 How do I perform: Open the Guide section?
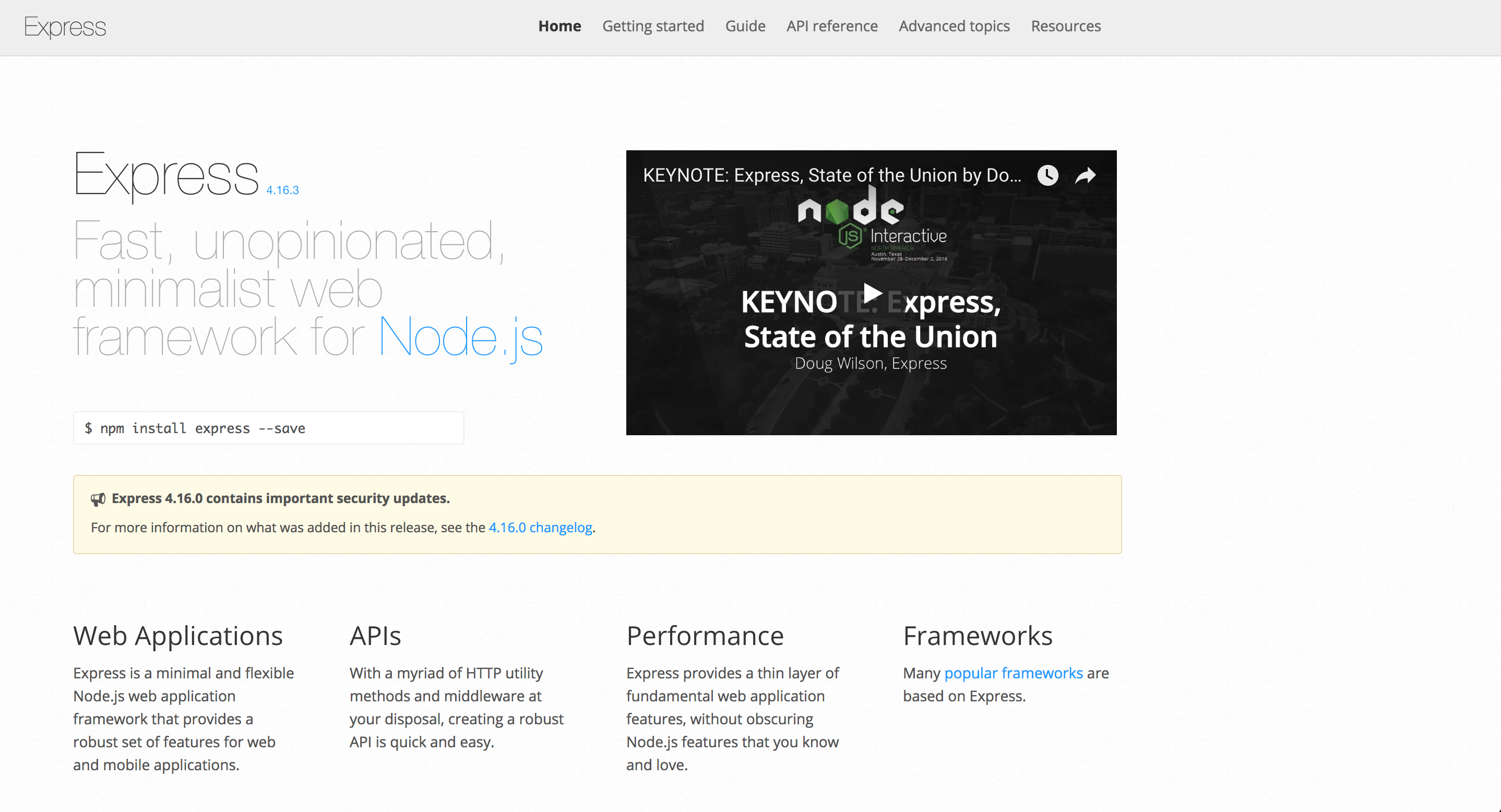point(745,26)
